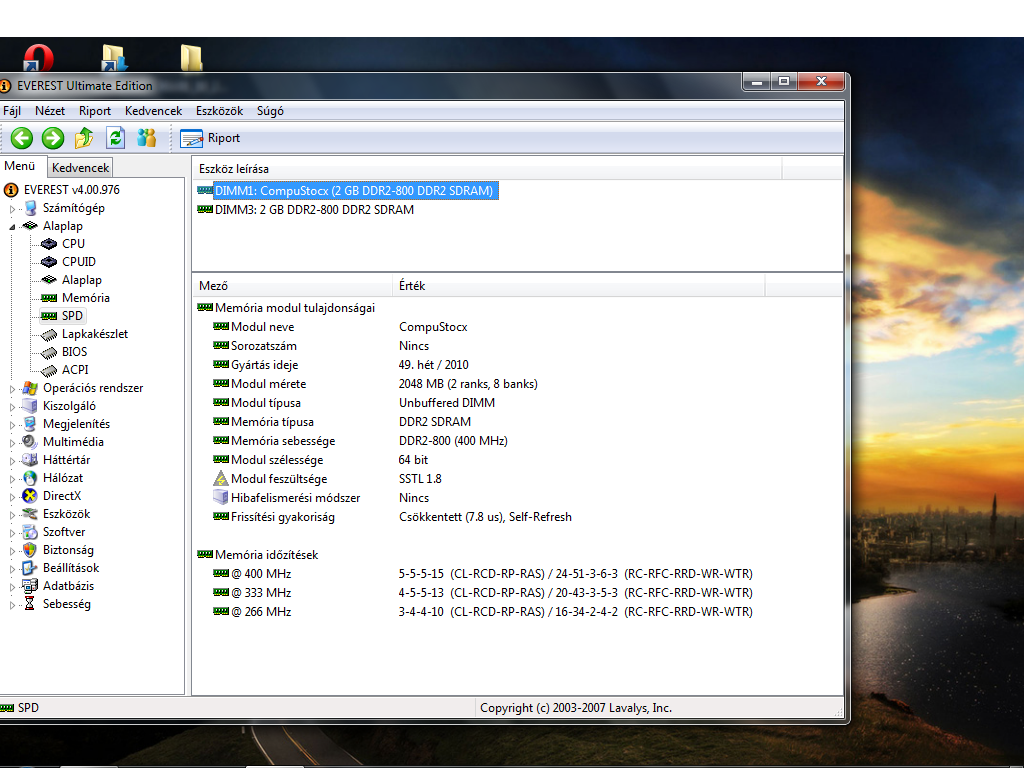This screenshot has width=1024, height=768.
Task: Click the Beállítások config icon
Action: (30, 568)
